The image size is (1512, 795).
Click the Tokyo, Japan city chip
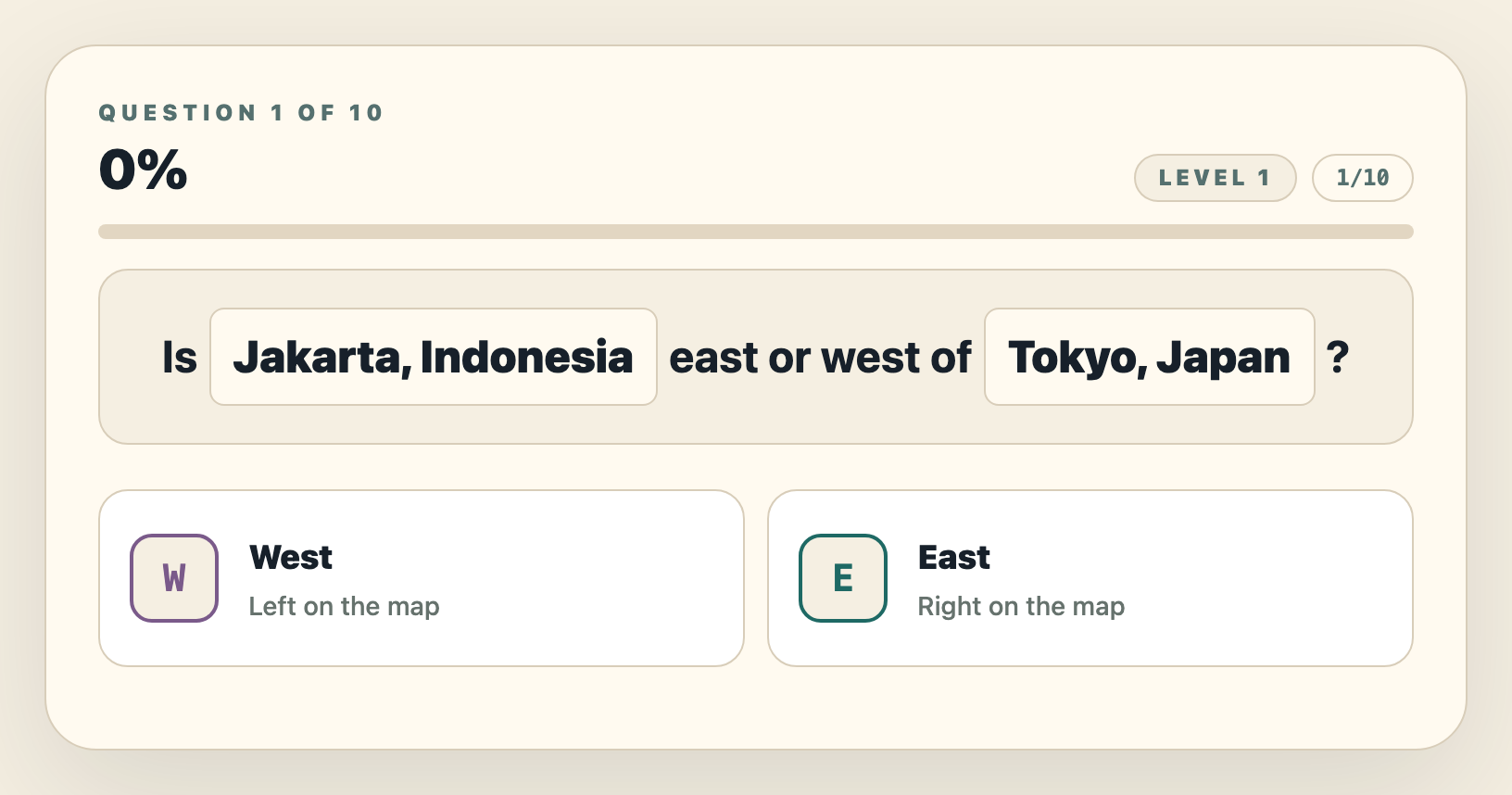pos(1150,357)
